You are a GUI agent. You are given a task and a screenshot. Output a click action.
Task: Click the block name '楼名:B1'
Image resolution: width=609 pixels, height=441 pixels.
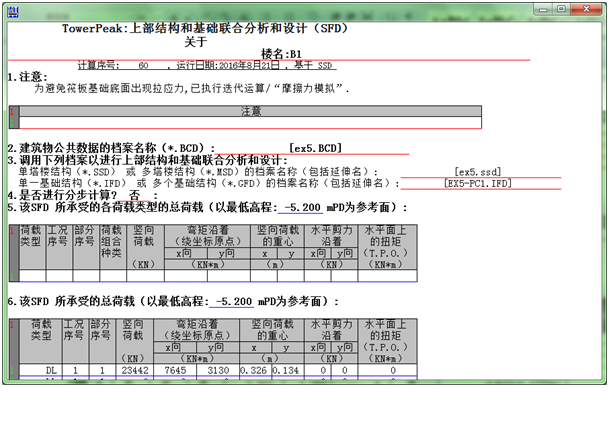[281, 54]
